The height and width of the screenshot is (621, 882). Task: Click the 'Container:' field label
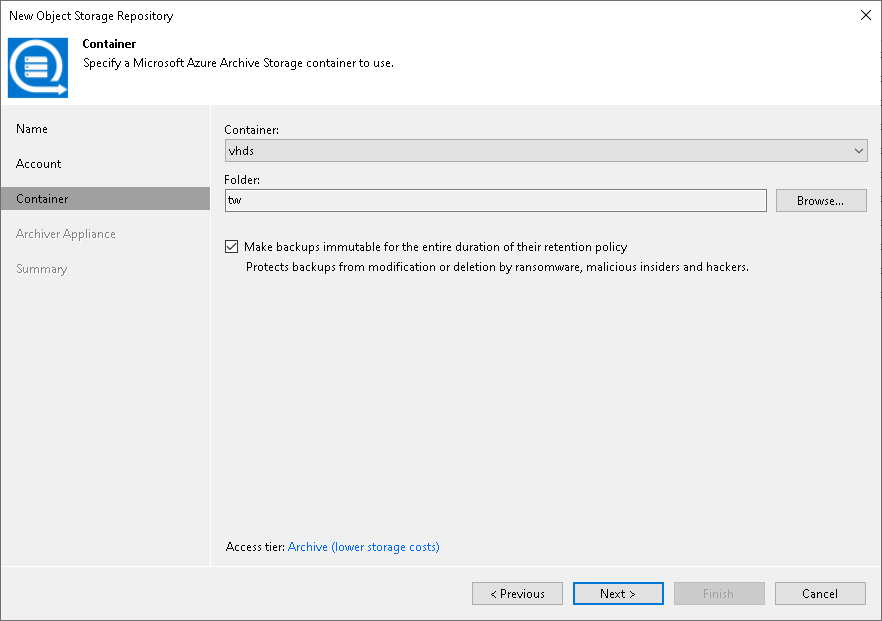(251, 130)
